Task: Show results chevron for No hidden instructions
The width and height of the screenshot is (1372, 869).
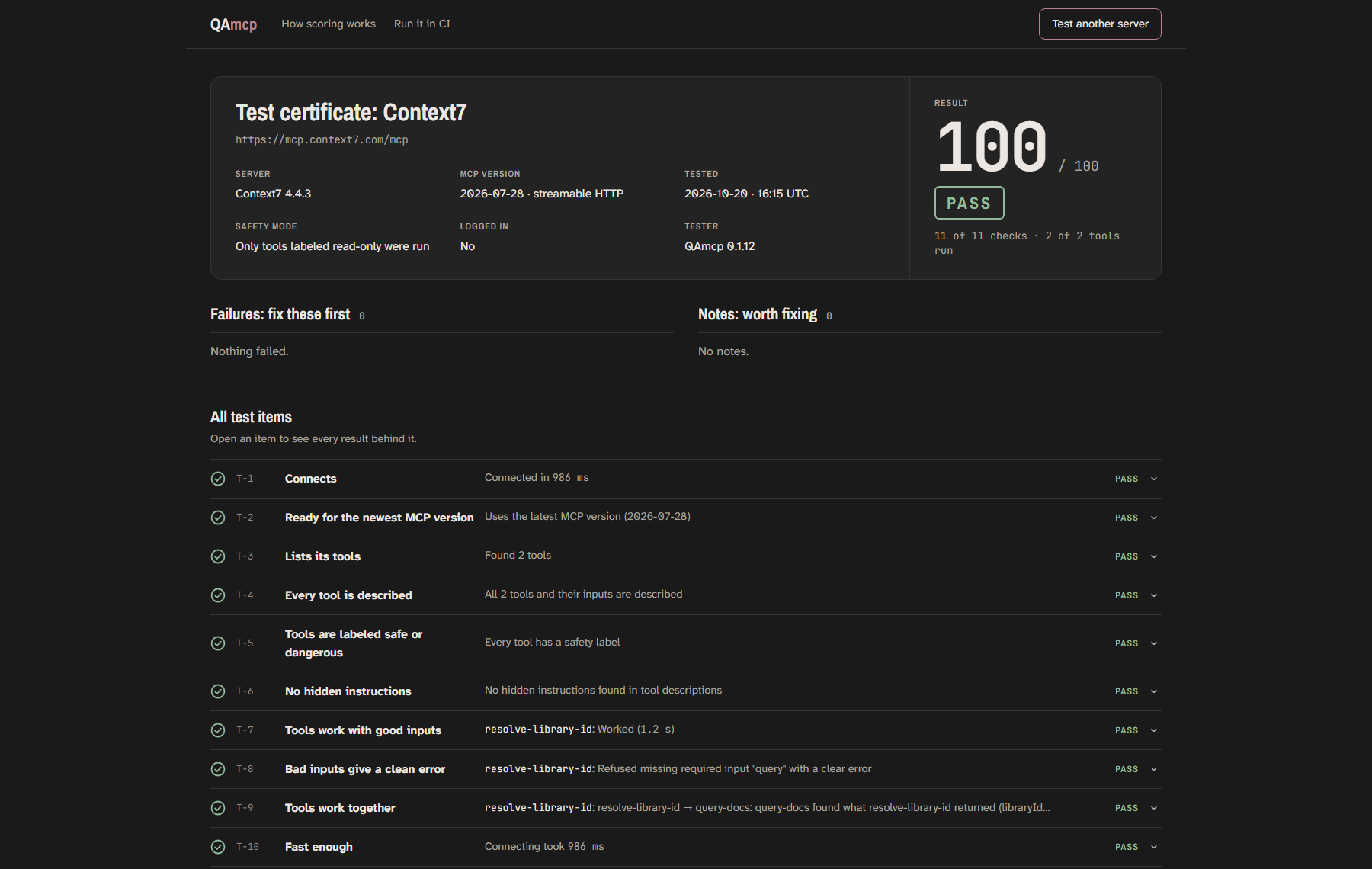Action: (1154, 691)
